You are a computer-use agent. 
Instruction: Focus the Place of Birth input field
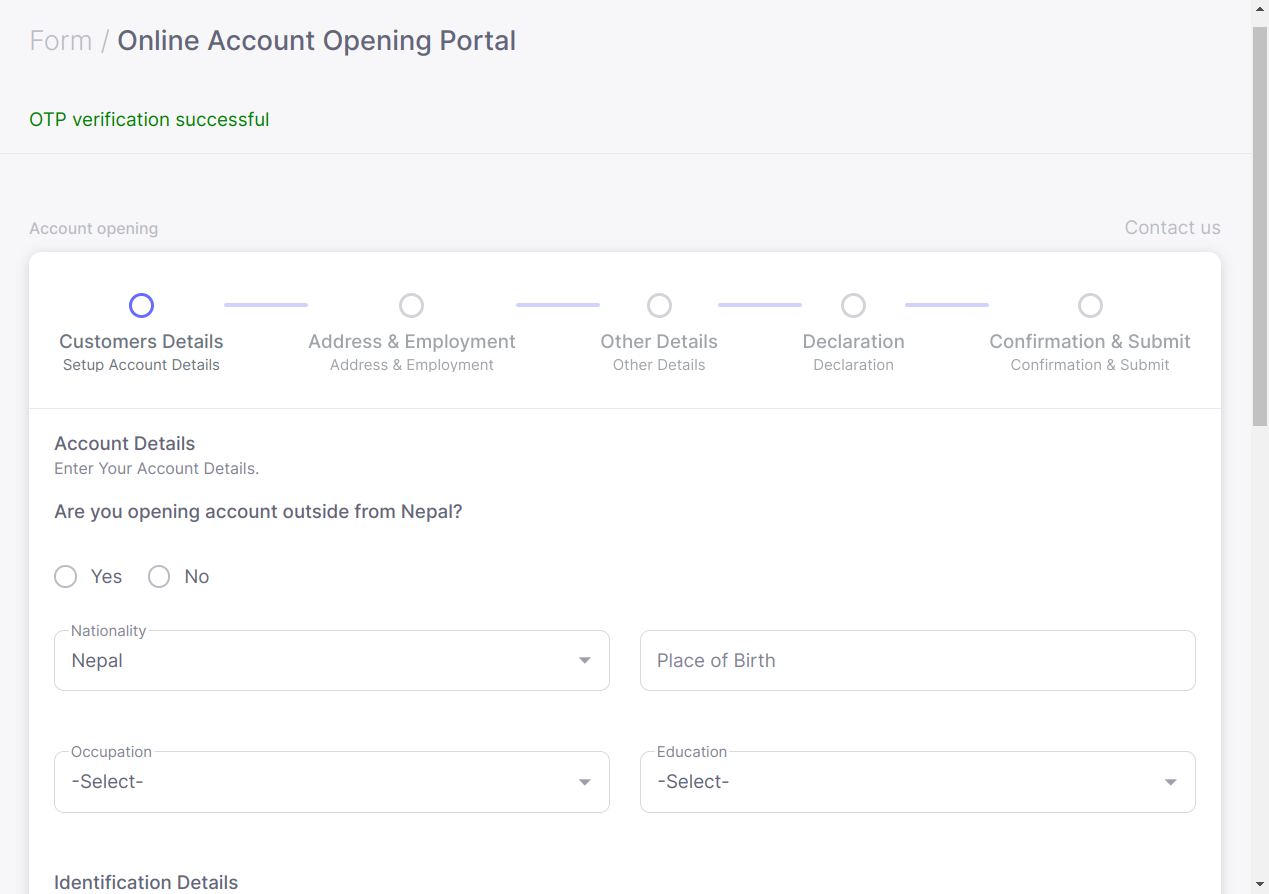917,661
